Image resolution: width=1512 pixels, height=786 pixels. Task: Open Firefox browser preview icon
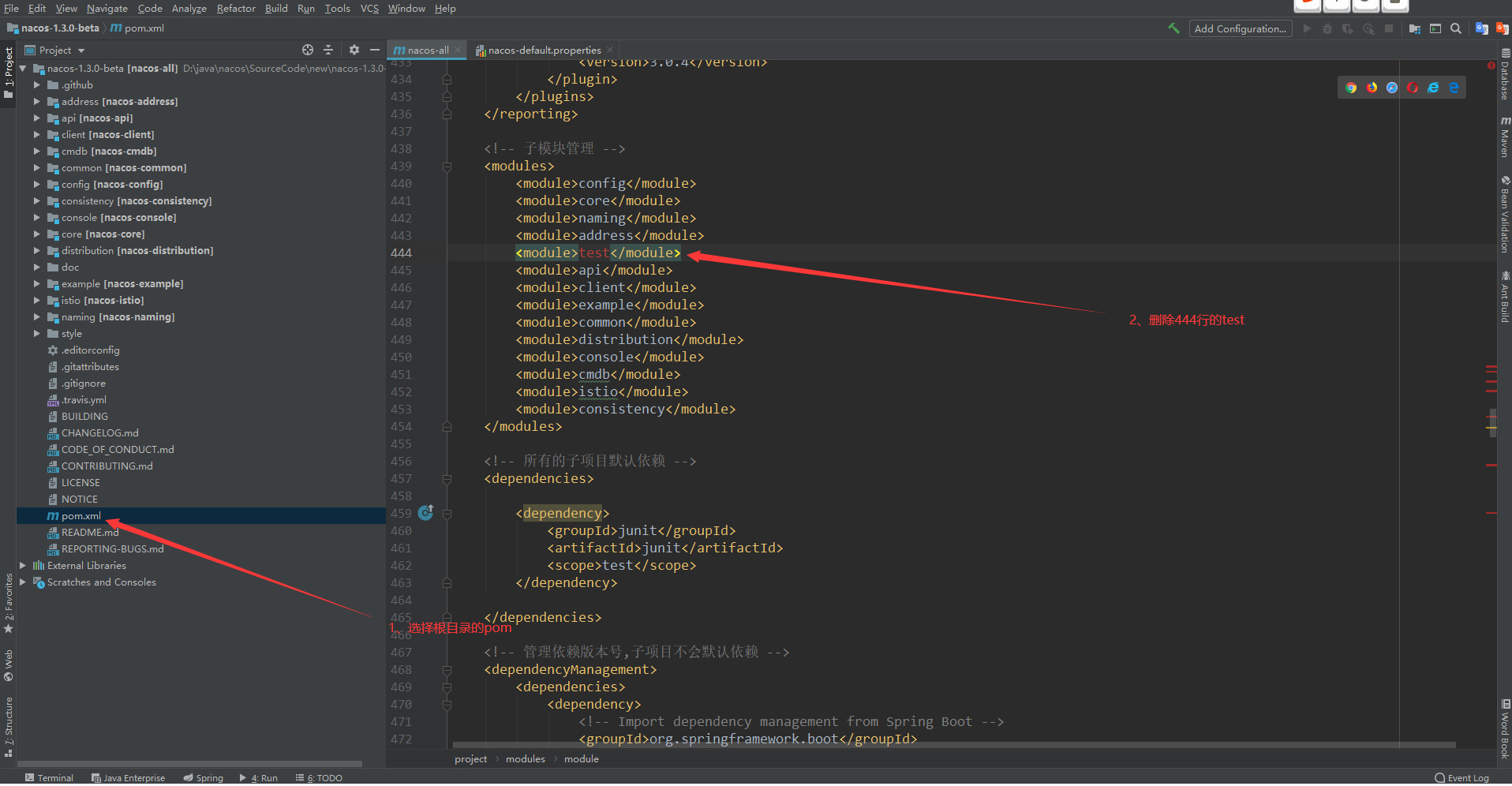(x=1372, y=87)
